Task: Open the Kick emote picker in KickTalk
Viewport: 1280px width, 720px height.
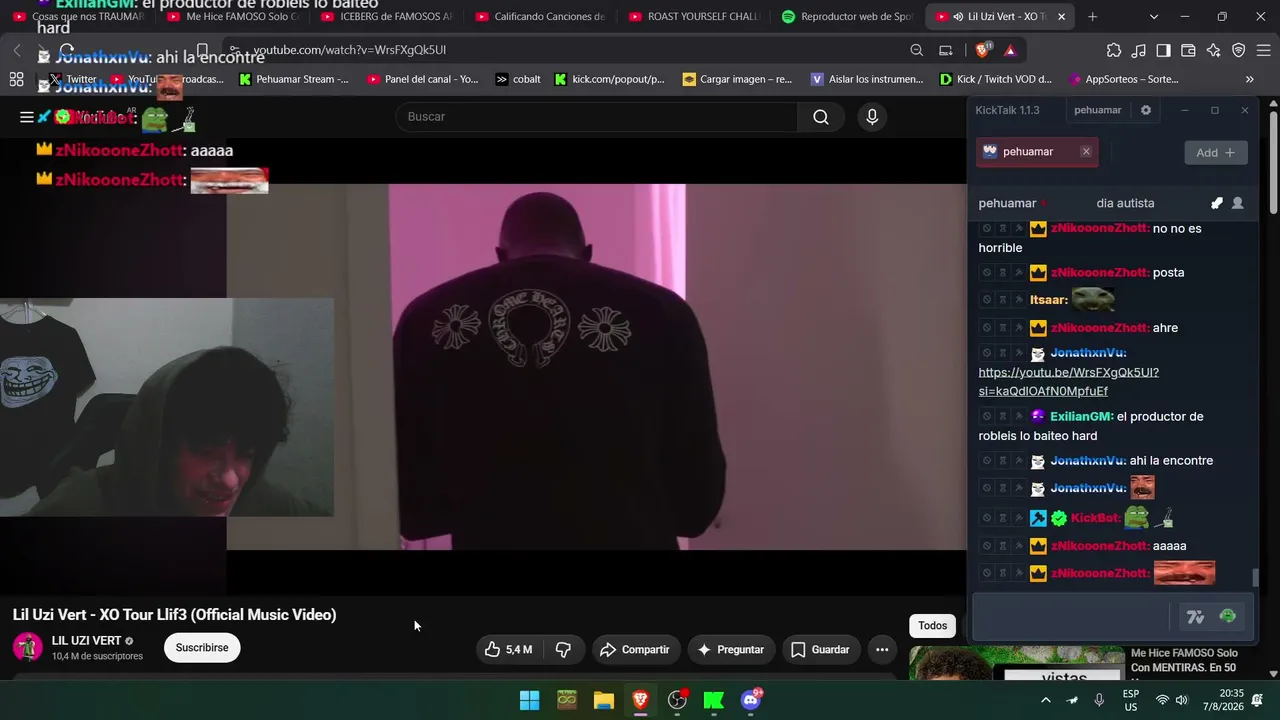Action: (x=1228, y=617)
